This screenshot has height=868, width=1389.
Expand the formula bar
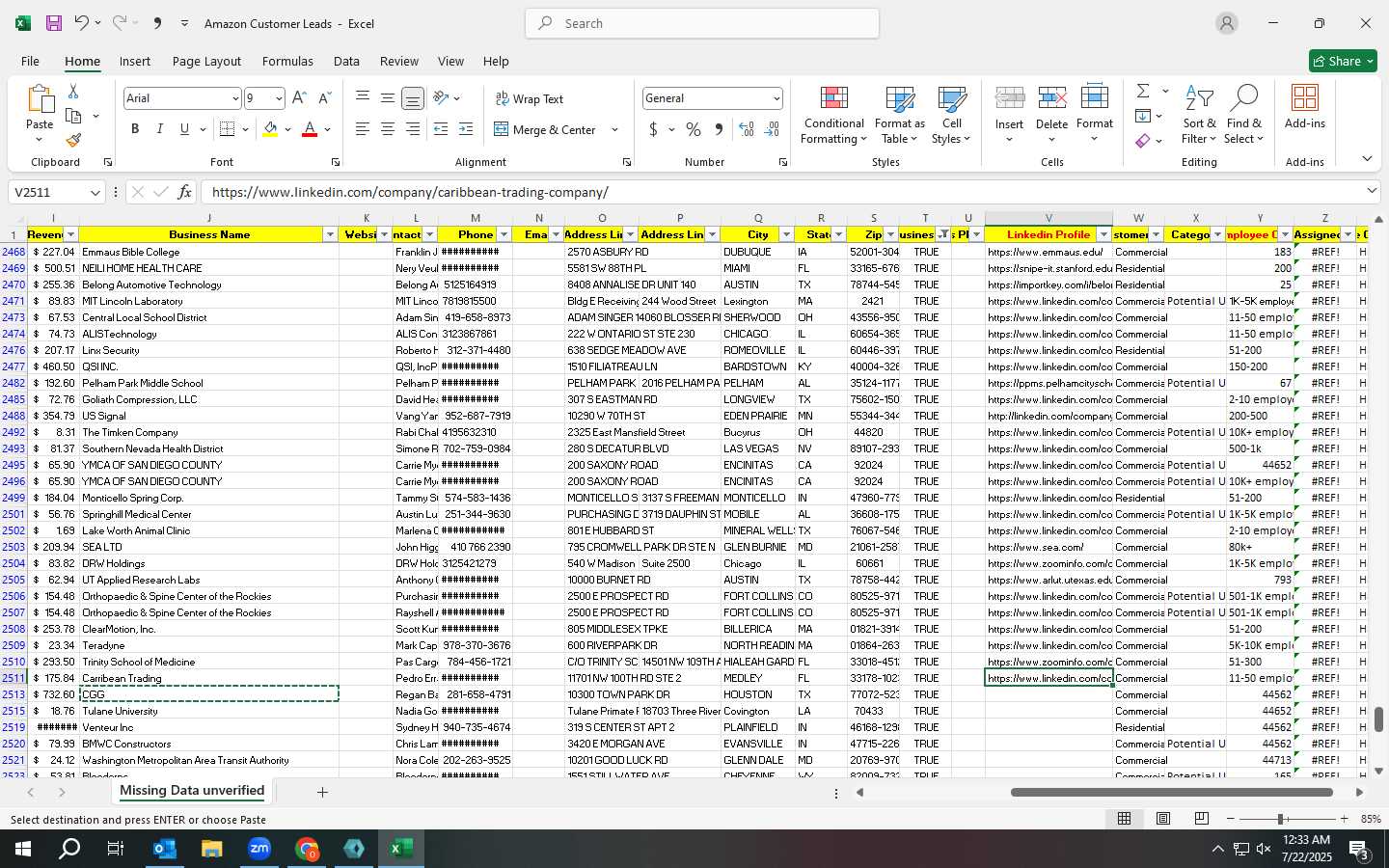(x=1372, y=192)
